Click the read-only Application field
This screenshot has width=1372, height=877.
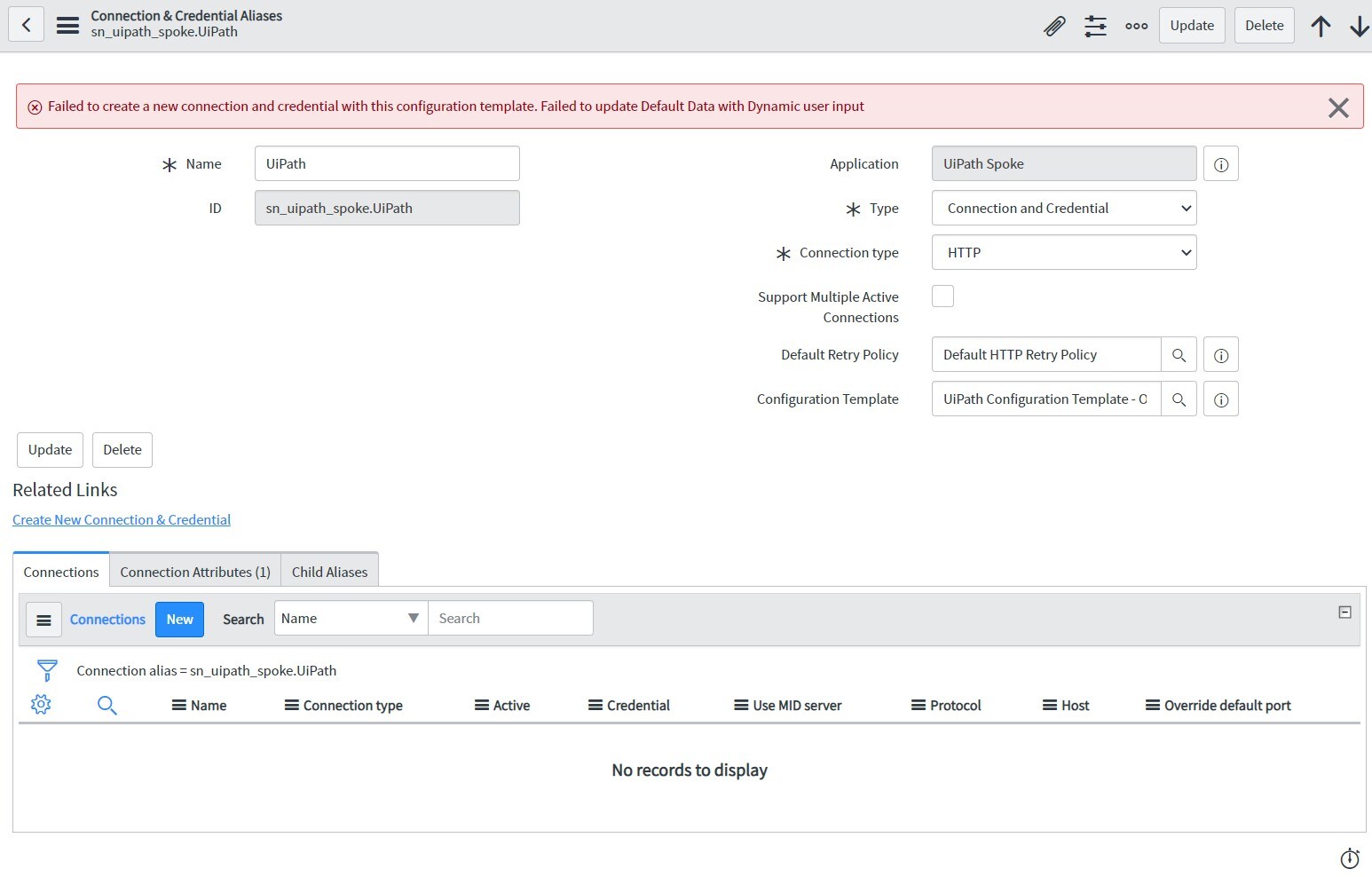click(x=1064, y=164)
